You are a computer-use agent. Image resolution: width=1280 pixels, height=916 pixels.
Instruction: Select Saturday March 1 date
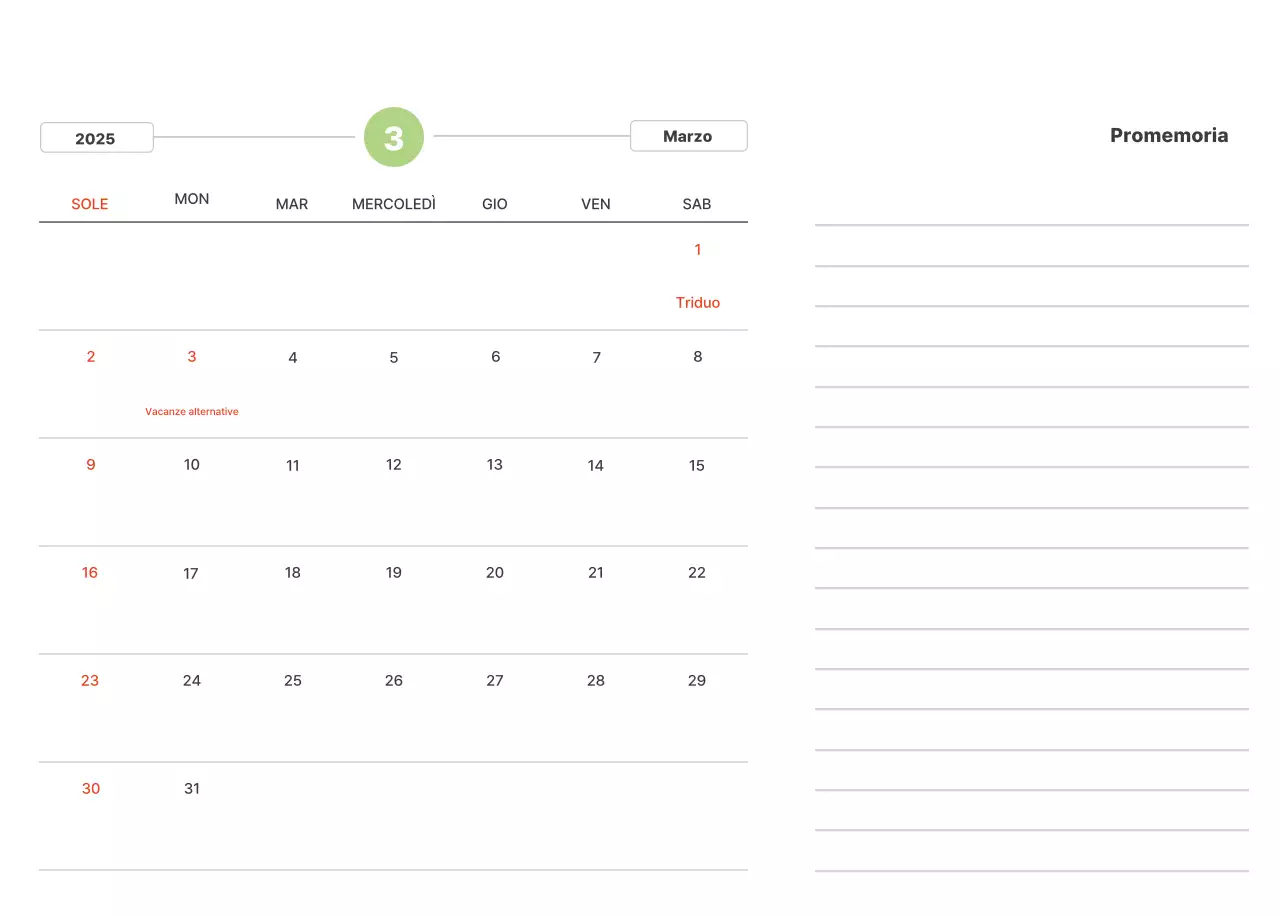click(697, 250)
